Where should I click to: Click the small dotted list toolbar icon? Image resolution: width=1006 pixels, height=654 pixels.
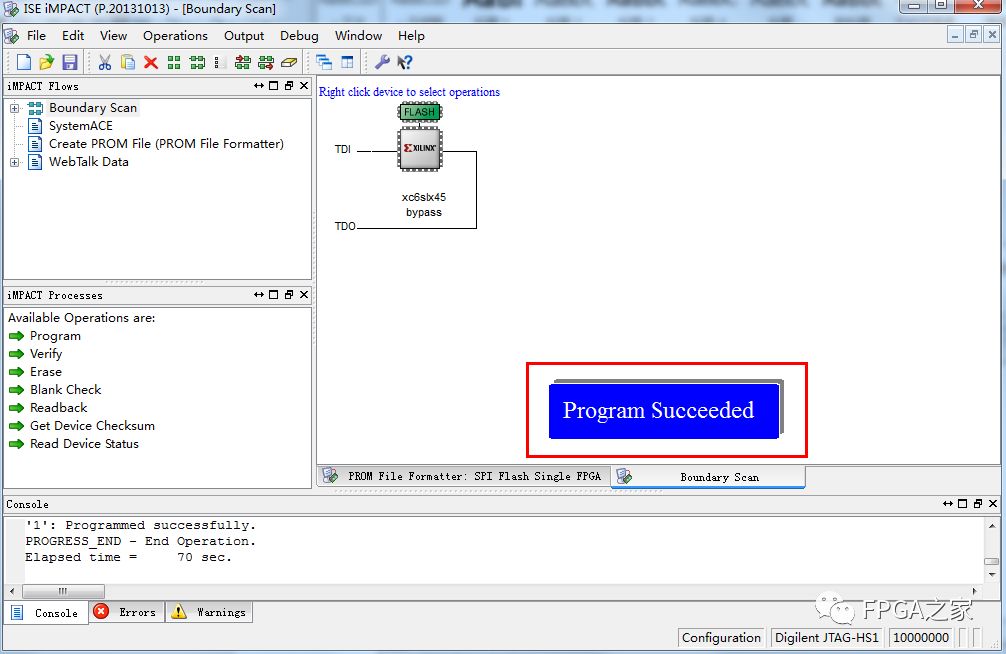tap(217, 62)
